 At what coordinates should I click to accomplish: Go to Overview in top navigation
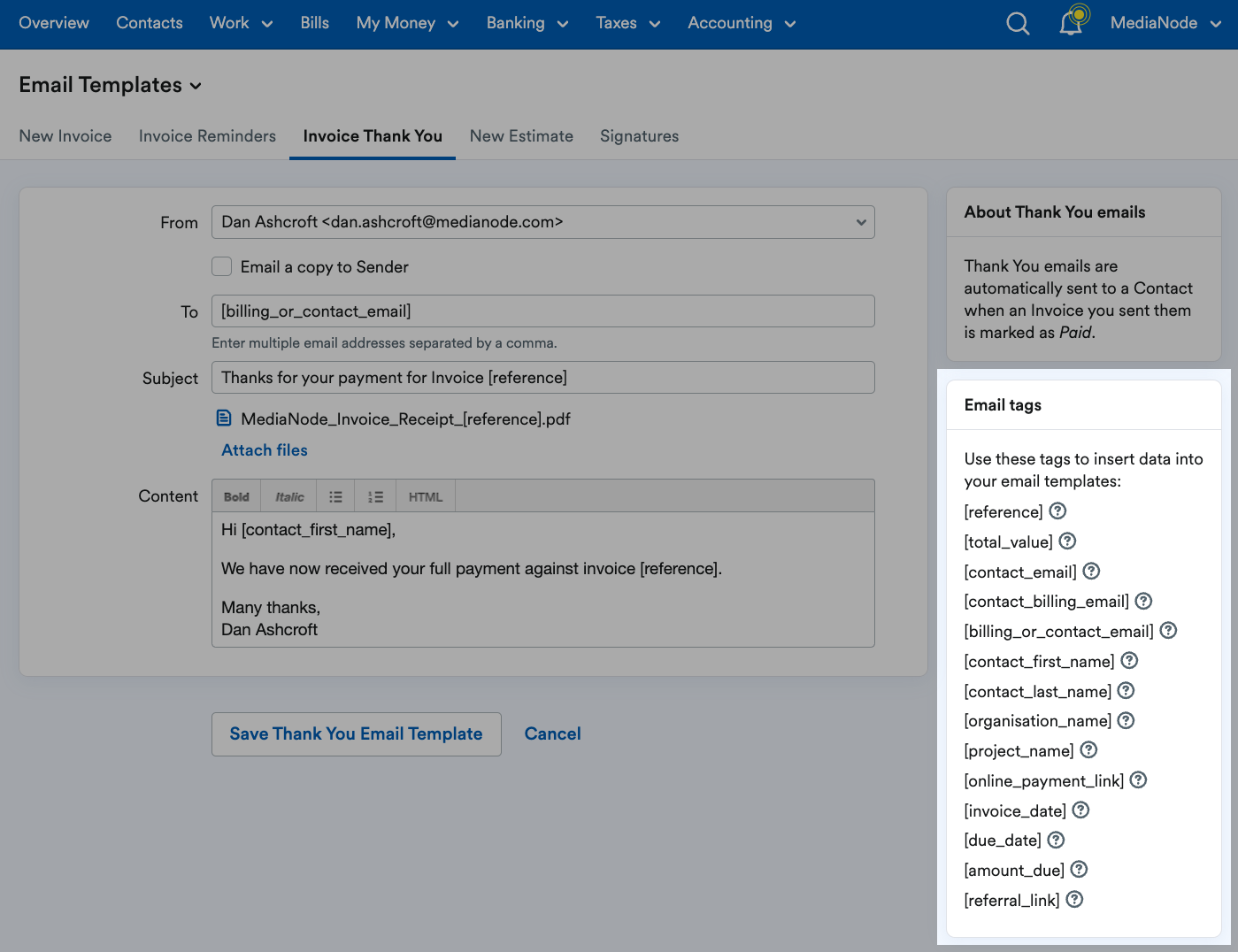click(54, 23)
